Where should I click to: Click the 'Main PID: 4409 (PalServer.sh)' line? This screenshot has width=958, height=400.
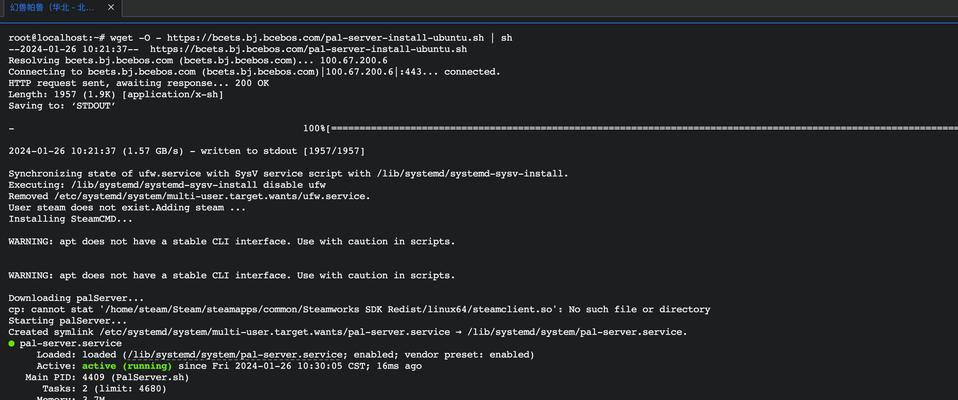[107, 377]
